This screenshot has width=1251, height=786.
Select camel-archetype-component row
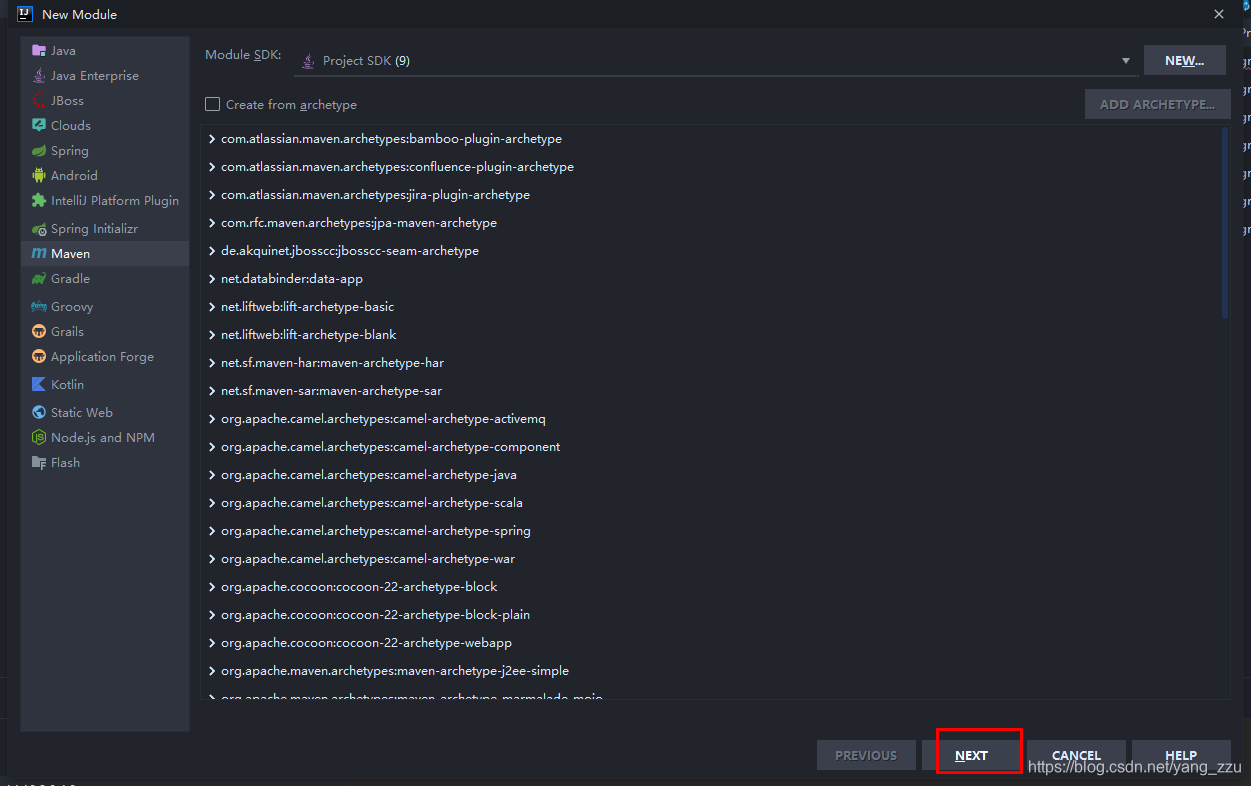click(714, 447)
